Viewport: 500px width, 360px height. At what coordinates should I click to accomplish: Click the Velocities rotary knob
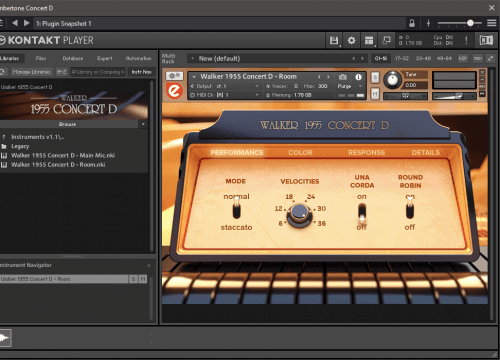[299, 214]
